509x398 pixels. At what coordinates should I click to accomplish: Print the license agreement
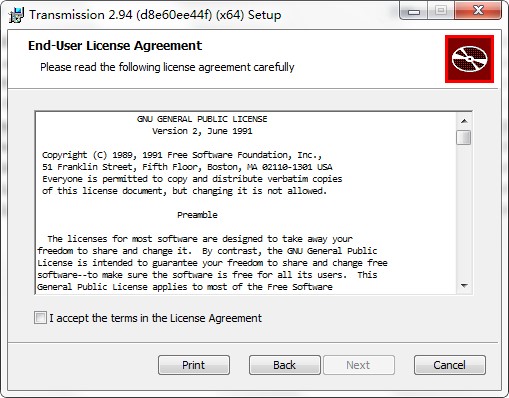pyautogui.click(x=194, y=365)
